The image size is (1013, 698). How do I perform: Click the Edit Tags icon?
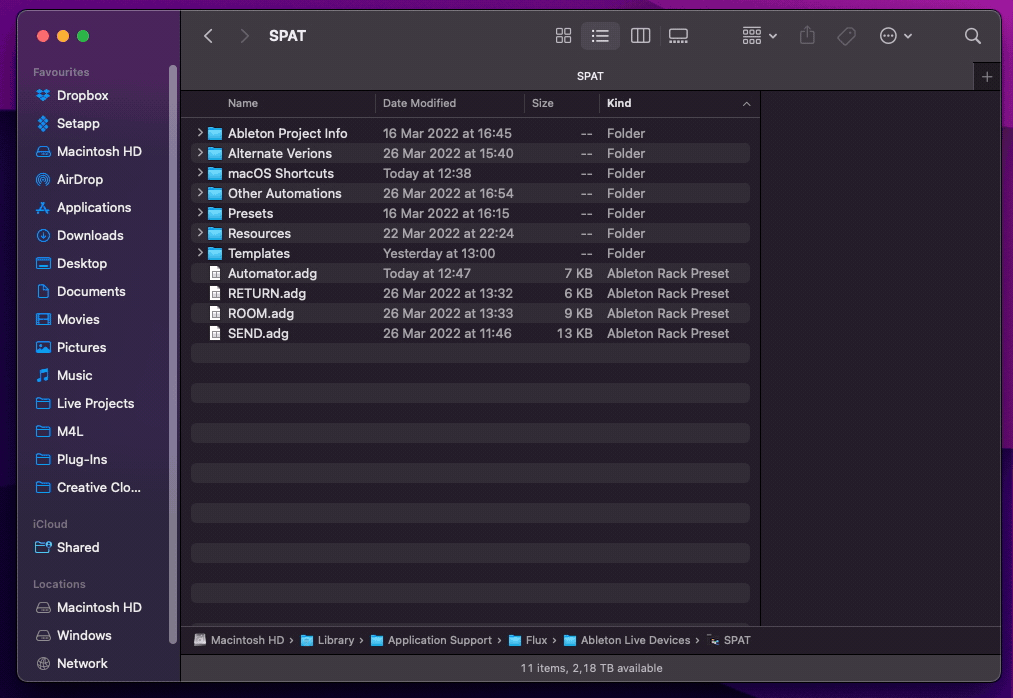846,36
